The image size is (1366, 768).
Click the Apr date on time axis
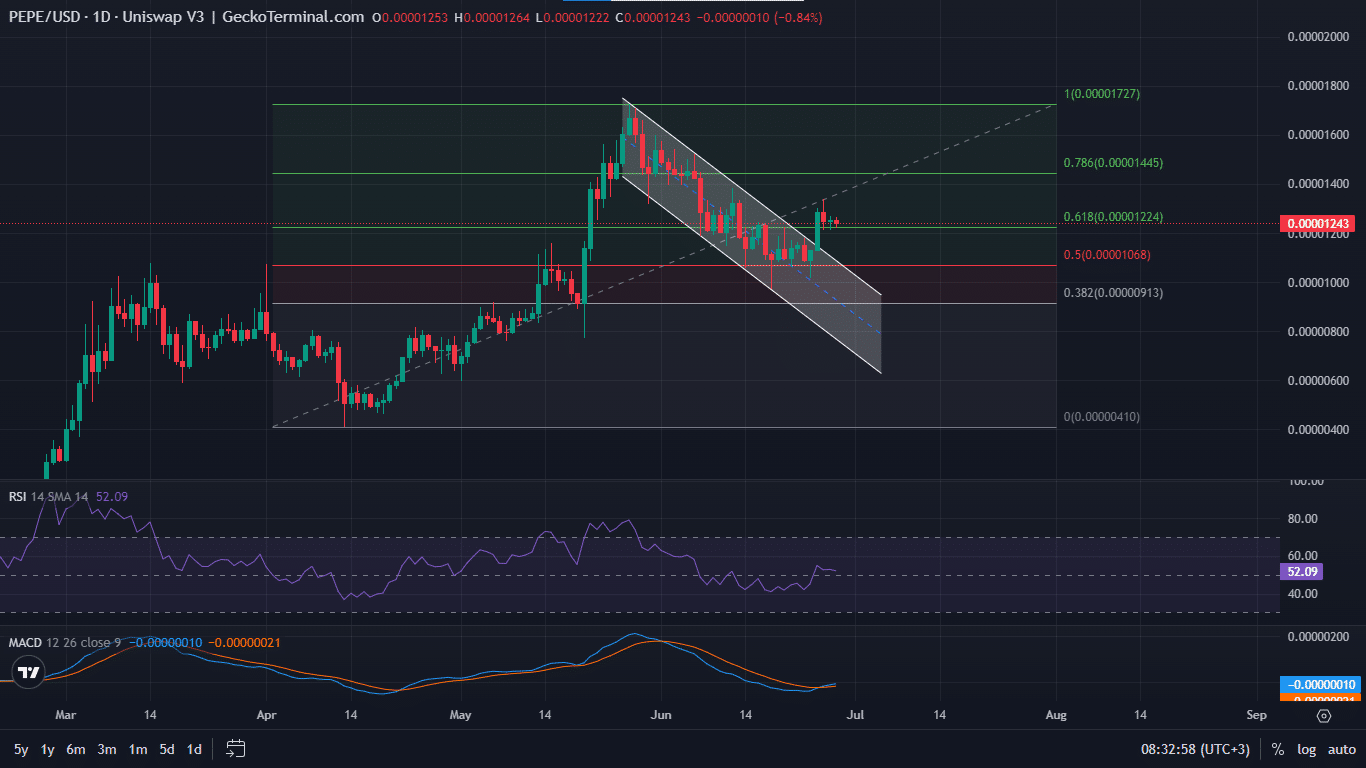266,716
